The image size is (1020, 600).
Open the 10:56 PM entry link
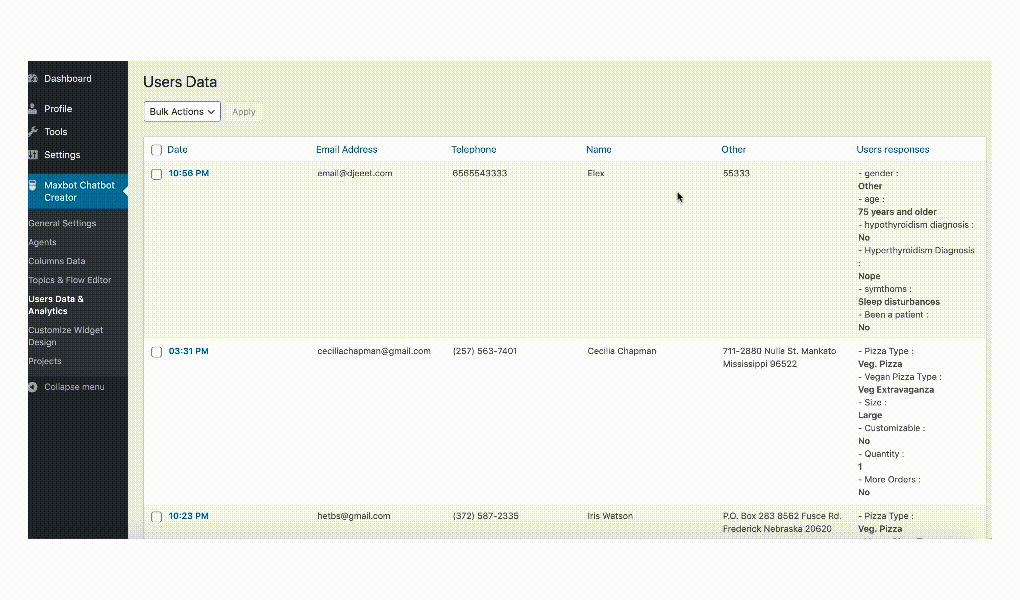(x=189, y=173)
